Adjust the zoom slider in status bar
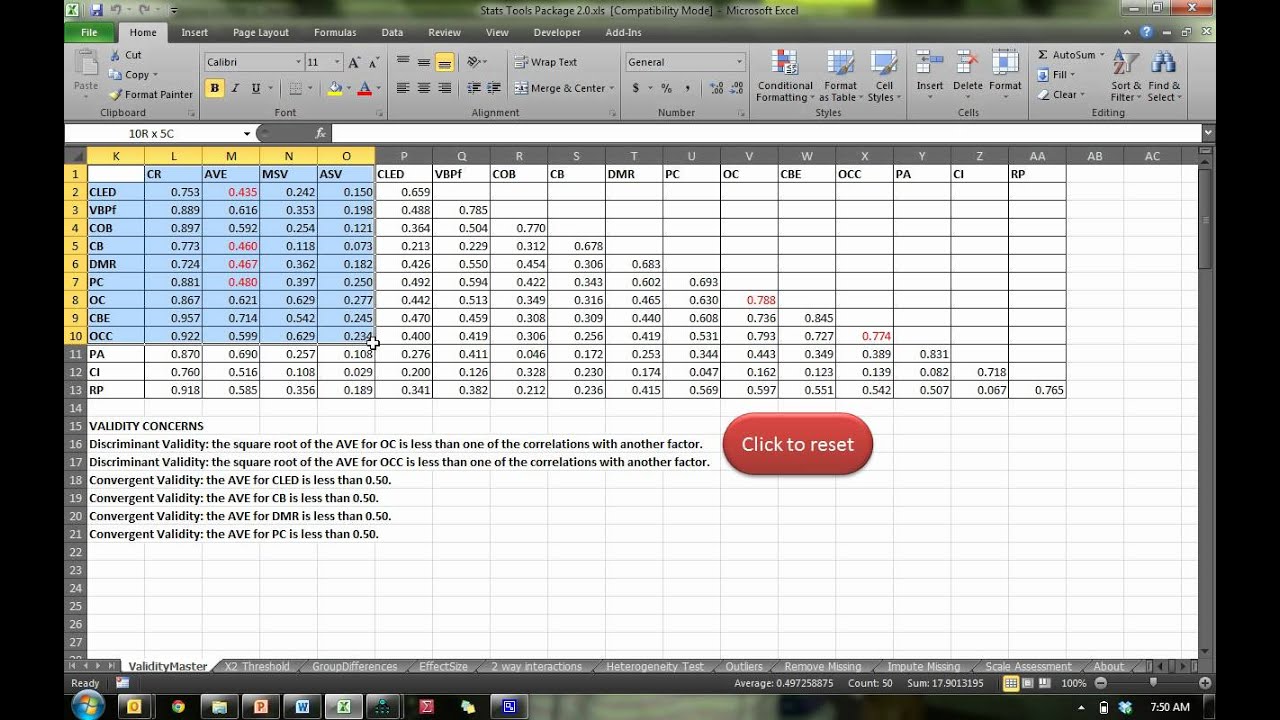This screenshot has width=1280, height=720. click(x=1153, y=683)
